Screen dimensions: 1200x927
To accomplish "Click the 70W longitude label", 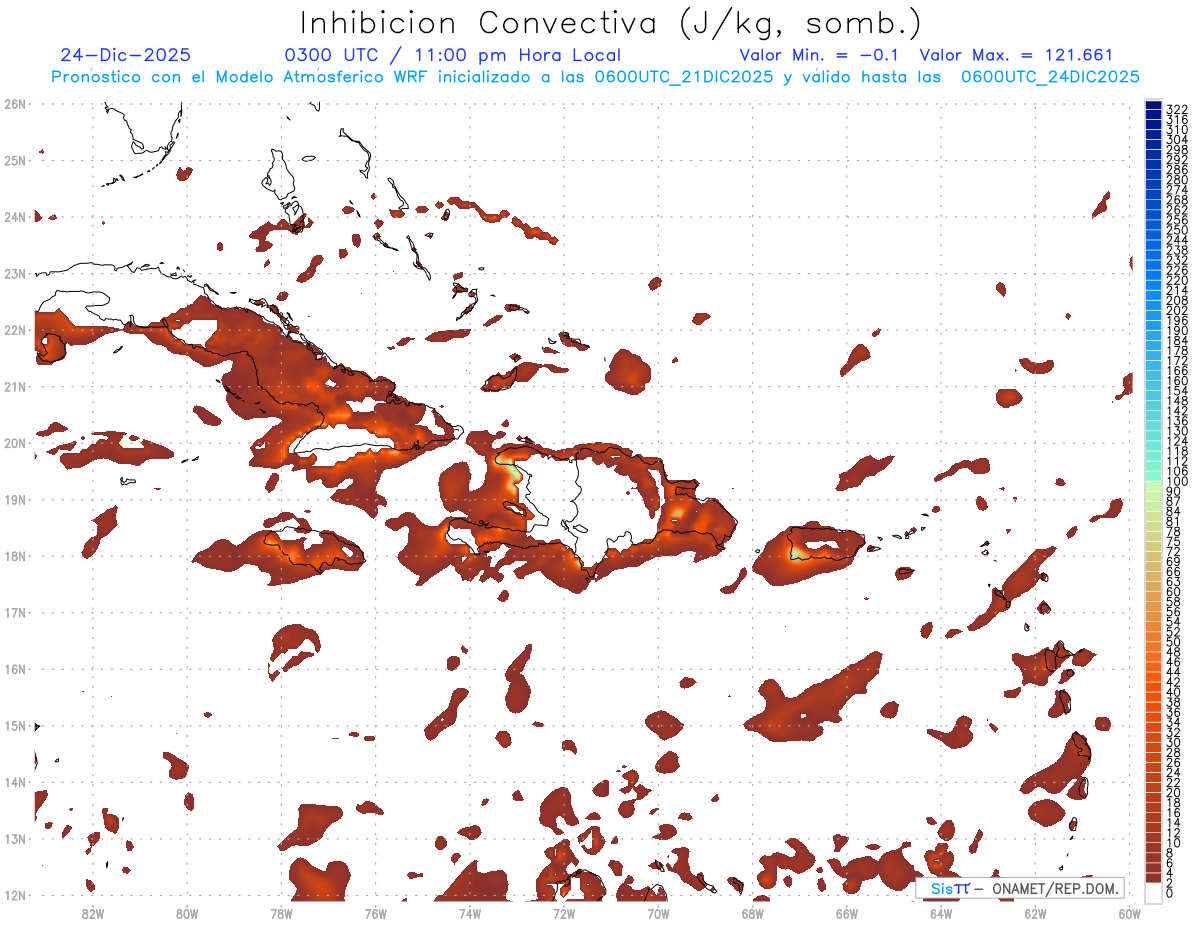I will coord(658,912).
